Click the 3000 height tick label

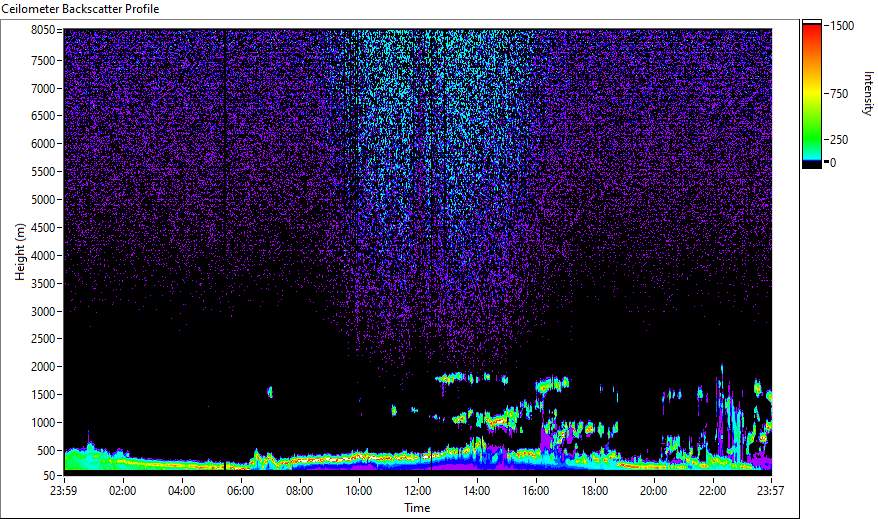tap(43, 312)
